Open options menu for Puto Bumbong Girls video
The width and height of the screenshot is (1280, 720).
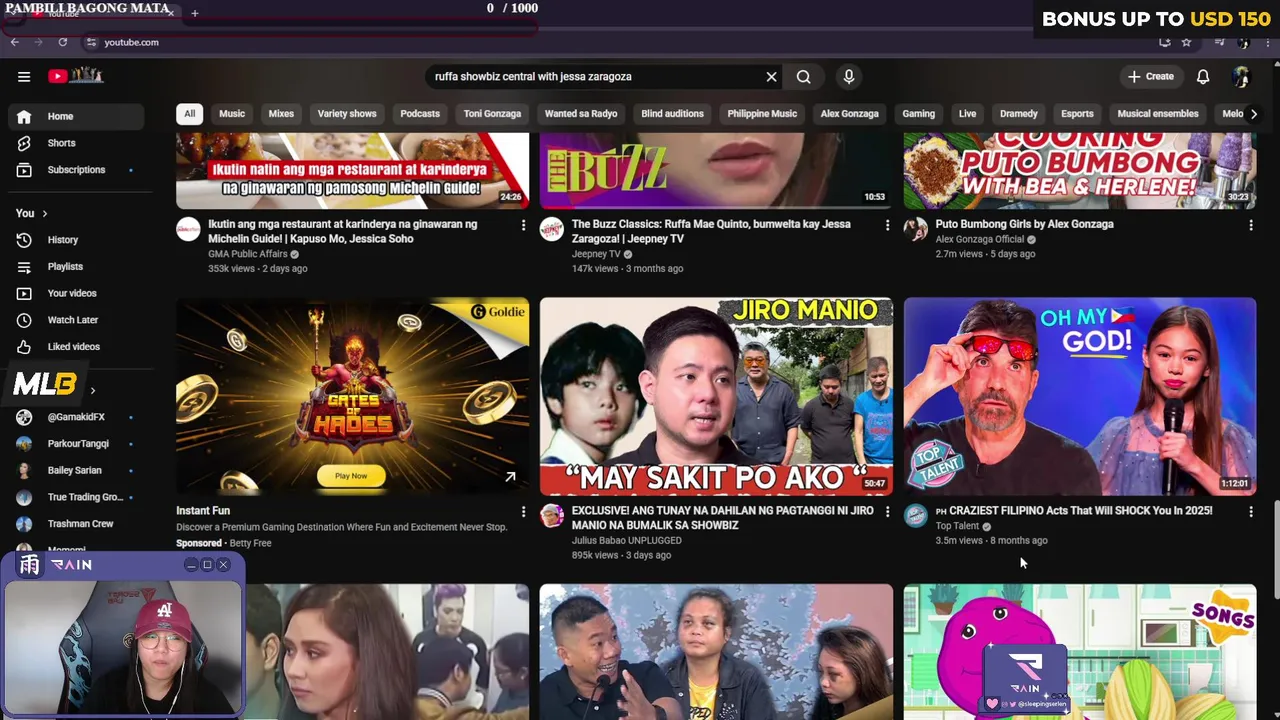click(x=1250, y=226)
